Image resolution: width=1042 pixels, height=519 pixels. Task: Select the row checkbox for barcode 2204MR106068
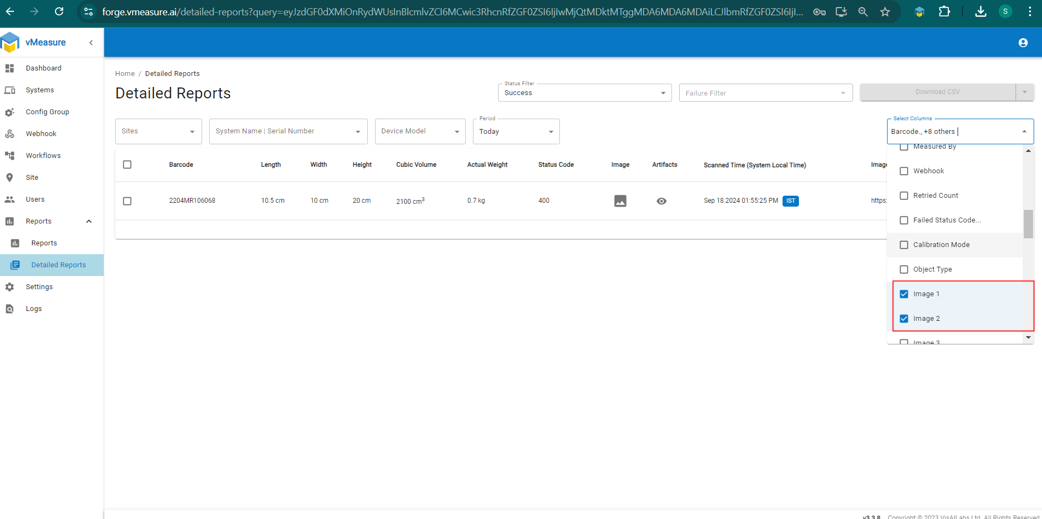click(127, 201)
